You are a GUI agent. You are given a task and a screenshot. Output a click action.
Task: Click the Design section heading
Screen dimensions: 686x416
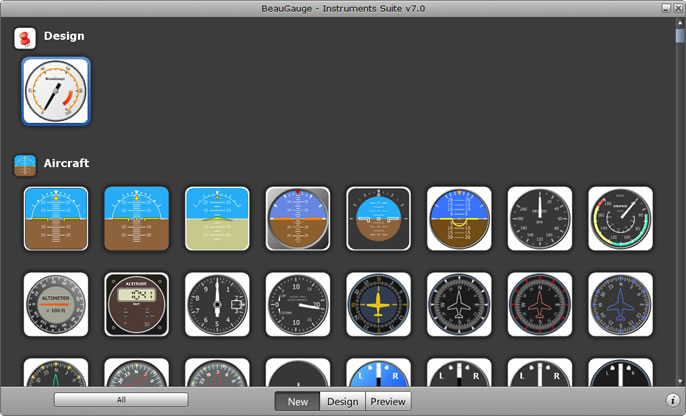pyautogui.click(x=64, y=36)
